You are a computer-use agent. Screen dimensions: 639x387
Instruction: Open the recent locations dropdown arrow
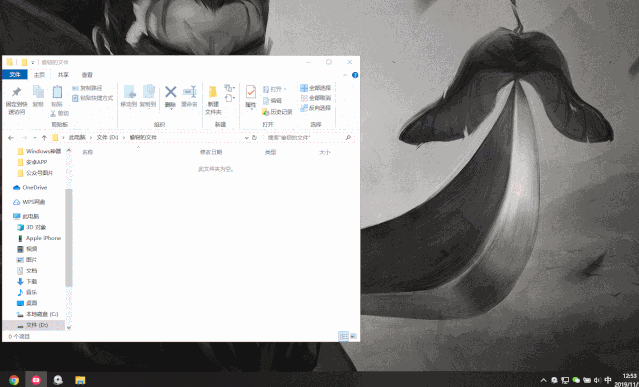pyautogui.click(x=35, y=138)
